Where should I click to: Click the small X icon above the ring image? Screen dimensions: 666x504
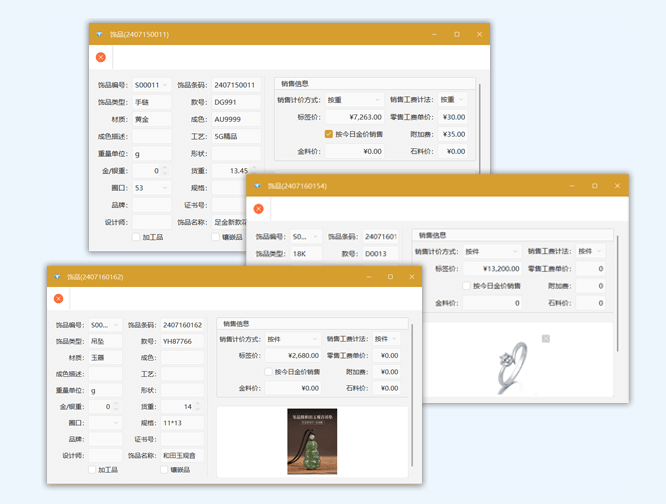(546, 339)
